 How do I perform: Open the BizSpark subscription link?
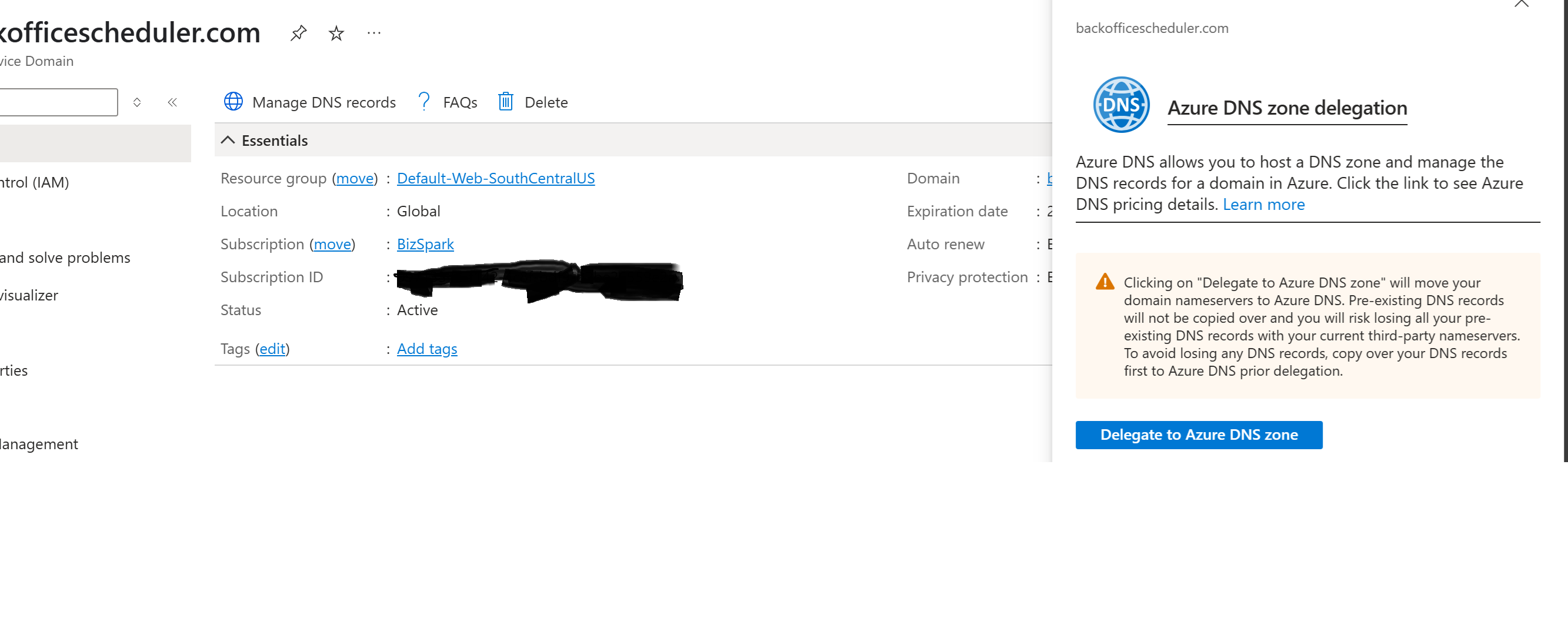[425, 244]
